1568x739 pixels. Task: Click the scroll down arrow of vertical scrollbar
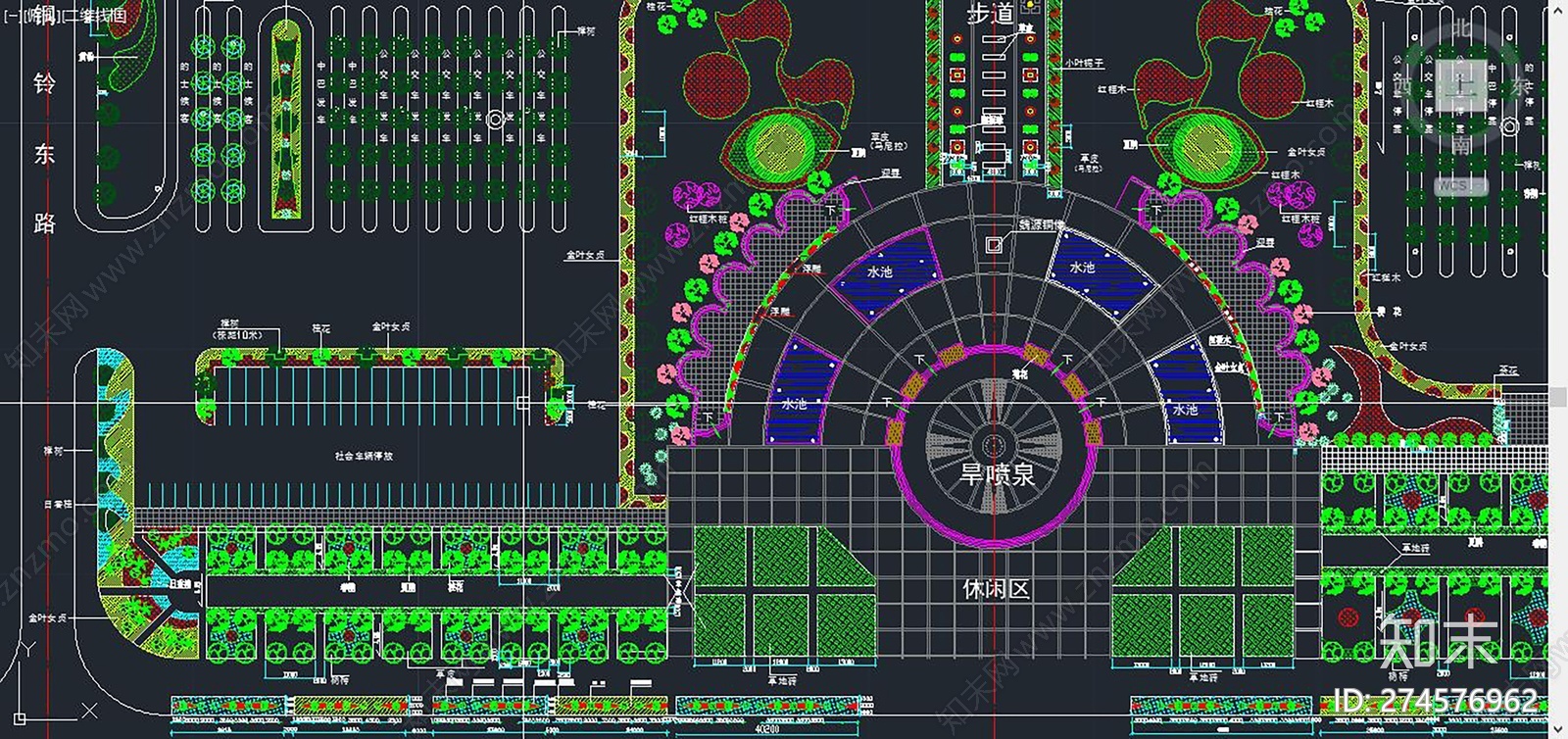coord(1558,730)
